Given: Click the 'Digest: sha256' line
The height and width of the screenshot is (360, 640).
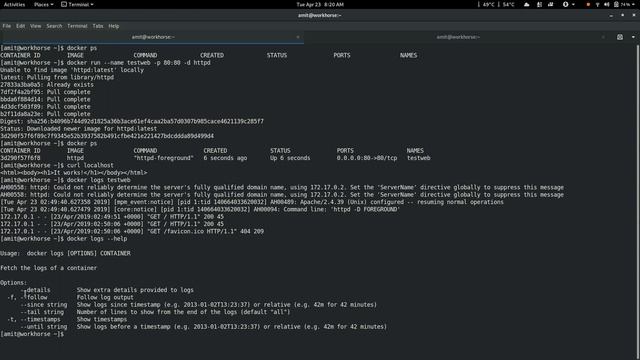Looking at the screenshot, I should pyautogui.click(x=132, y=122).
